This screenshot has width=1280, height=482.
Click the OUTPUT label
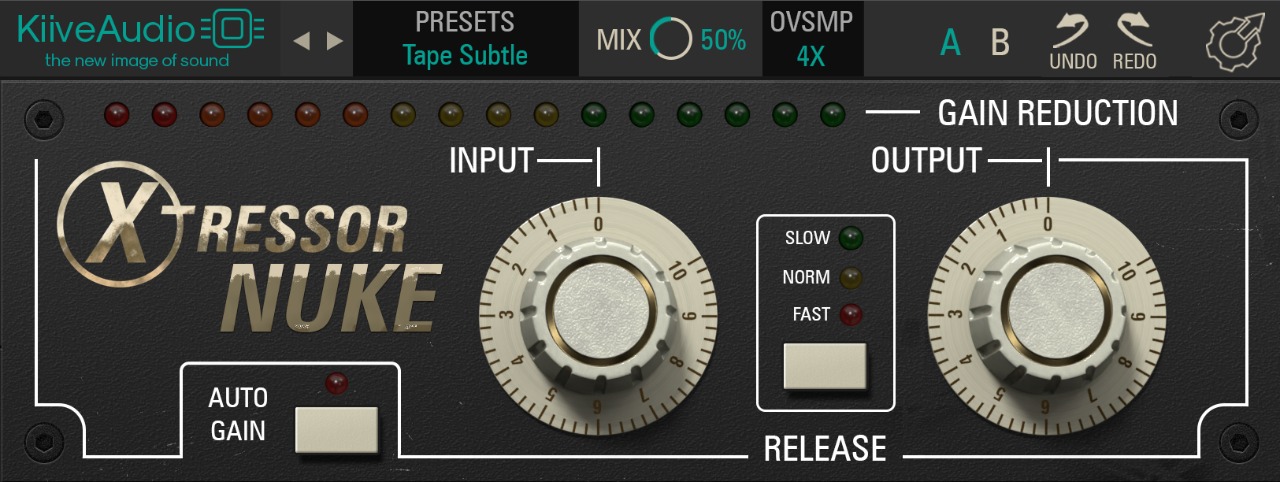[x=926, y=160]
